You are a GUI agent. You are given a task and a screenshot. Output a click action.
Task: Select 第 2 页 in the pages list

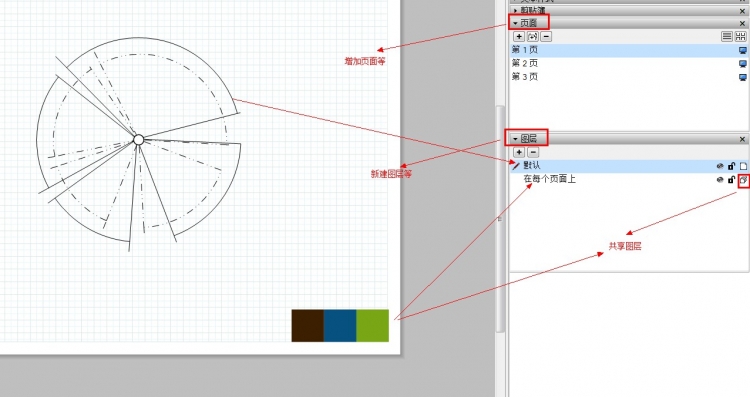629,64
